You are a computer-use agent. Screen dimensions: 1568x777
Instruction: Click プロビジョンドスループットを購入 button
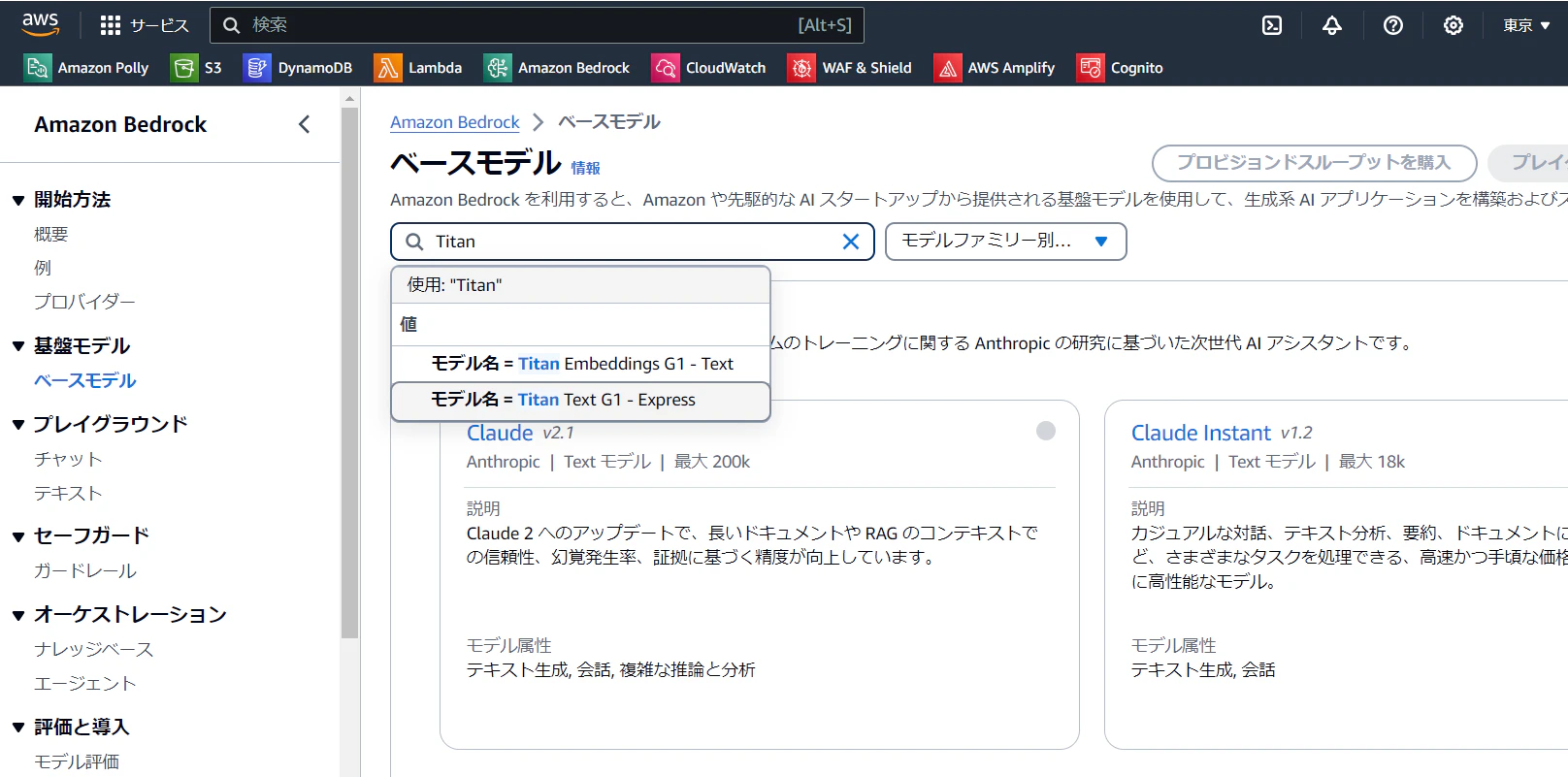(x=1314, y=163)
